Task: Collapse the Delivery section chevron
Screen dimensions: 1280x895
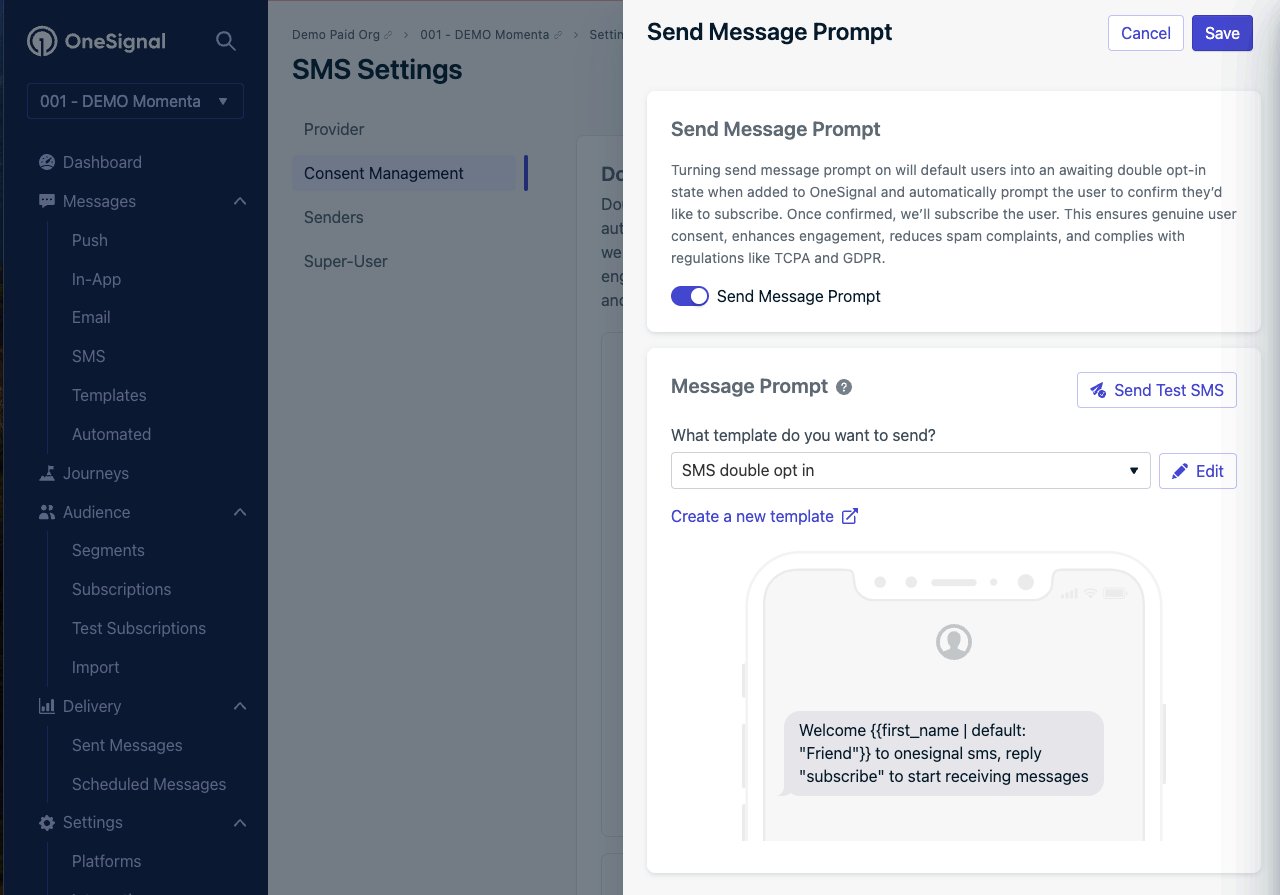Action: pyautogui.click(x=240, y=706)
